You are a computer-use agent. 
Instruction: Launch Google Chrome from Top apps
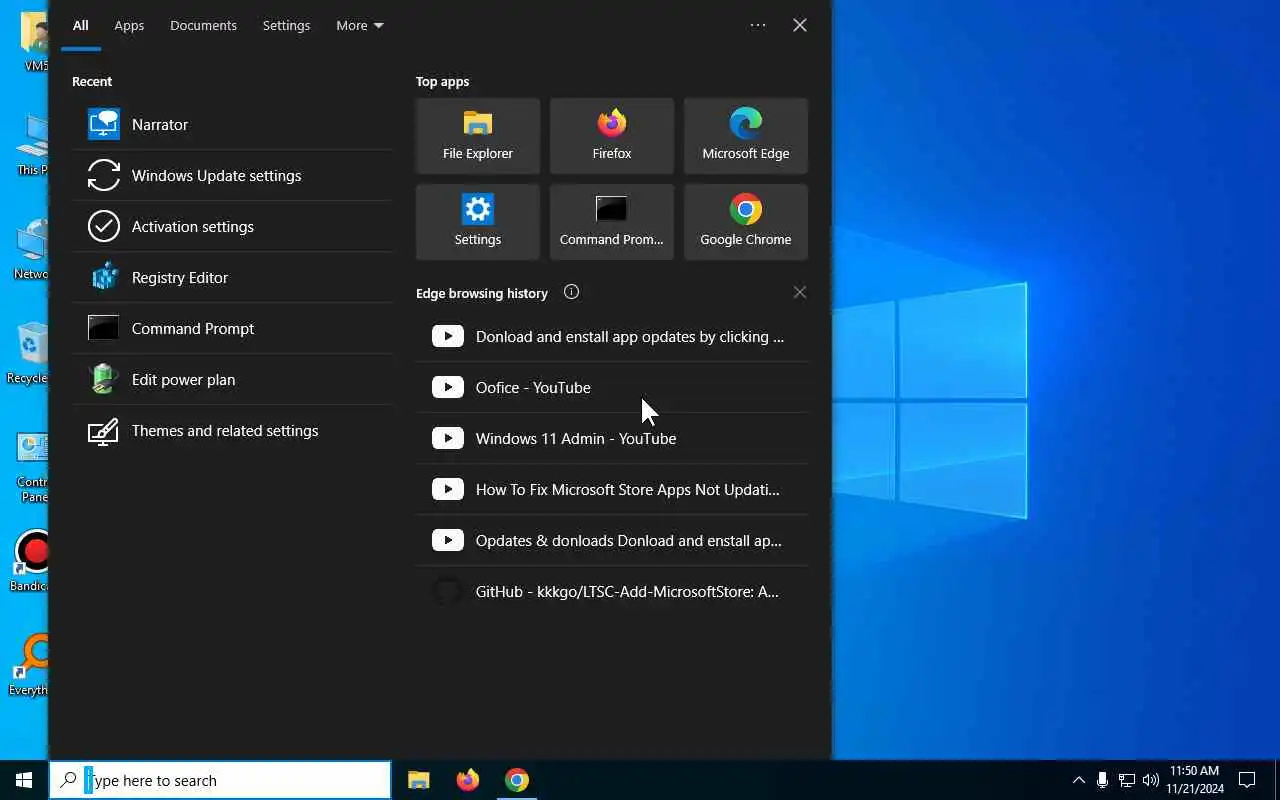[746, 222]
